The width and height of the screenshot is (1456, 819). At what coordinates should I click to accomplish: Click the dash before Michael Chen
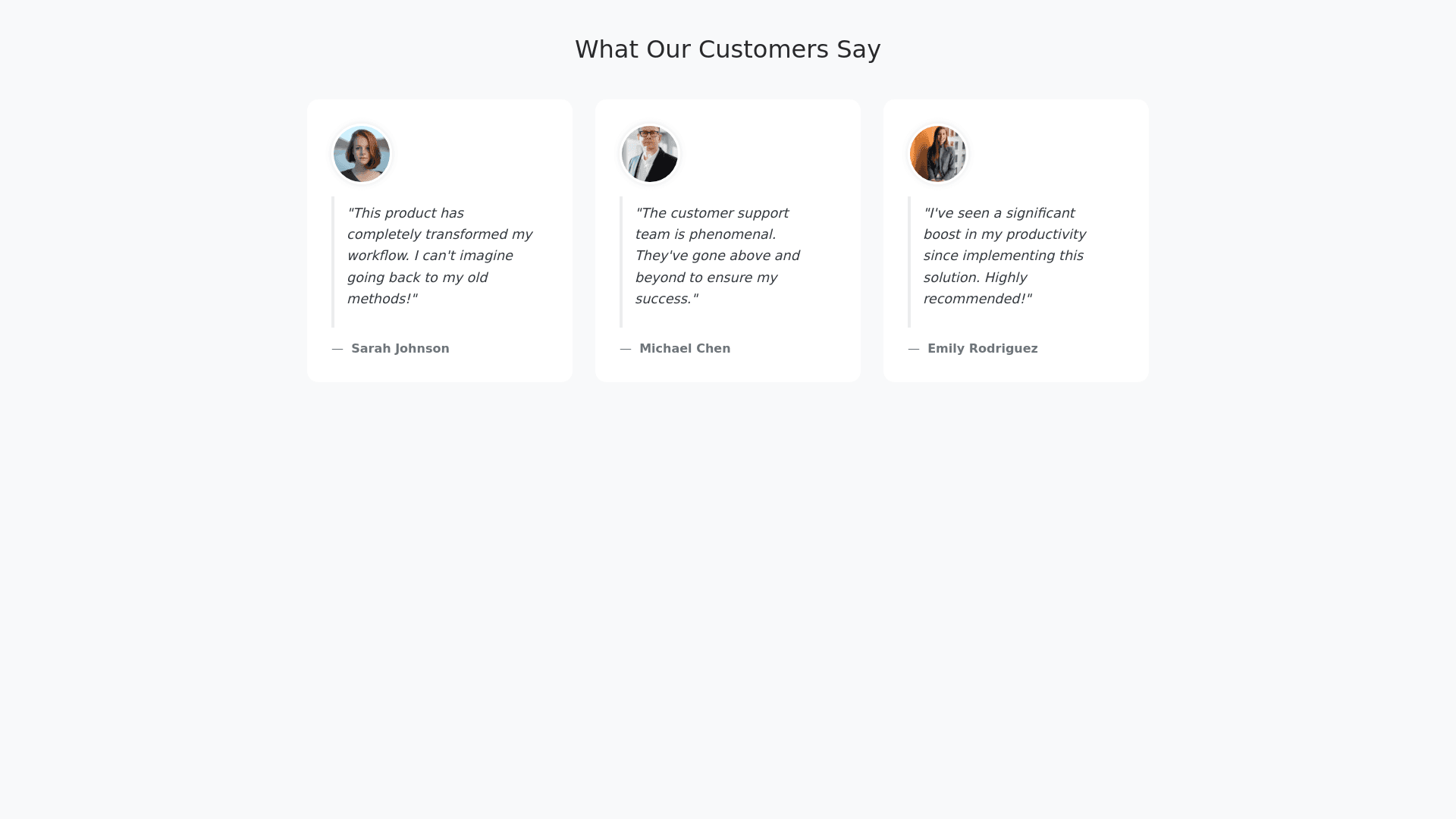(x=626, y=349)
